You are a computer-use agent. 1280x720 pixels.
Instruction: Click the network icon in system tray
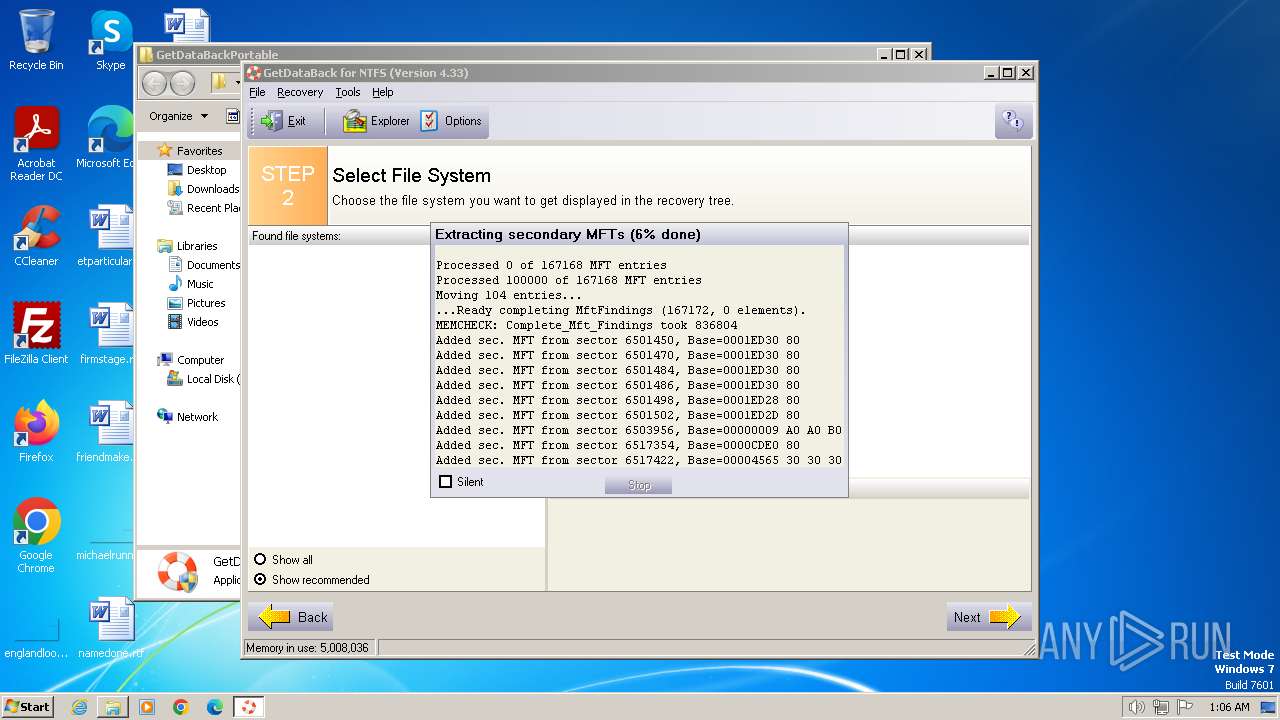click(1160, 707)
